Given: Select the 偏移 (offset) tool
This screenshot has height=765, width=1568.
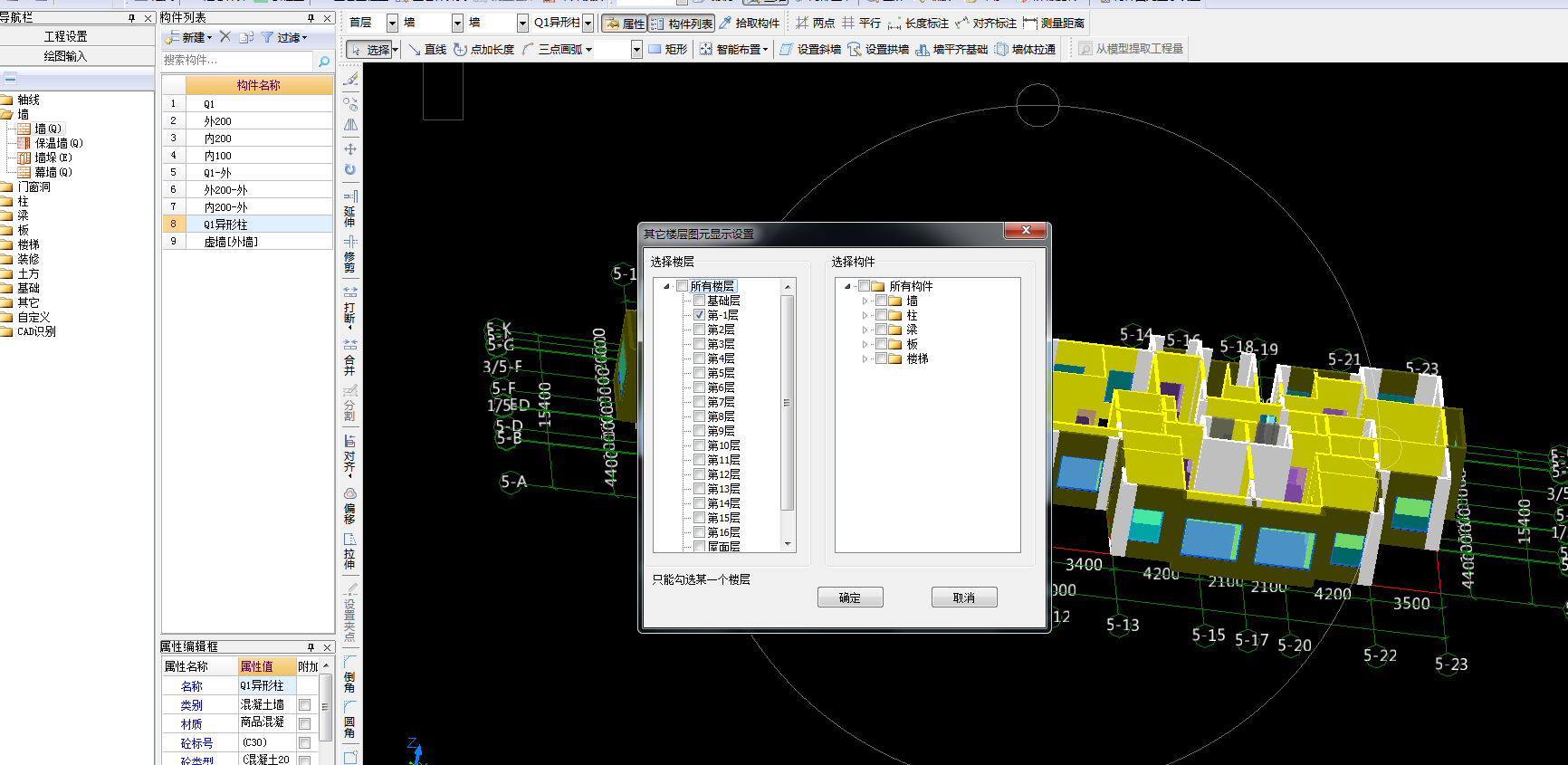Looking at the screenshot, I should 350,506.
